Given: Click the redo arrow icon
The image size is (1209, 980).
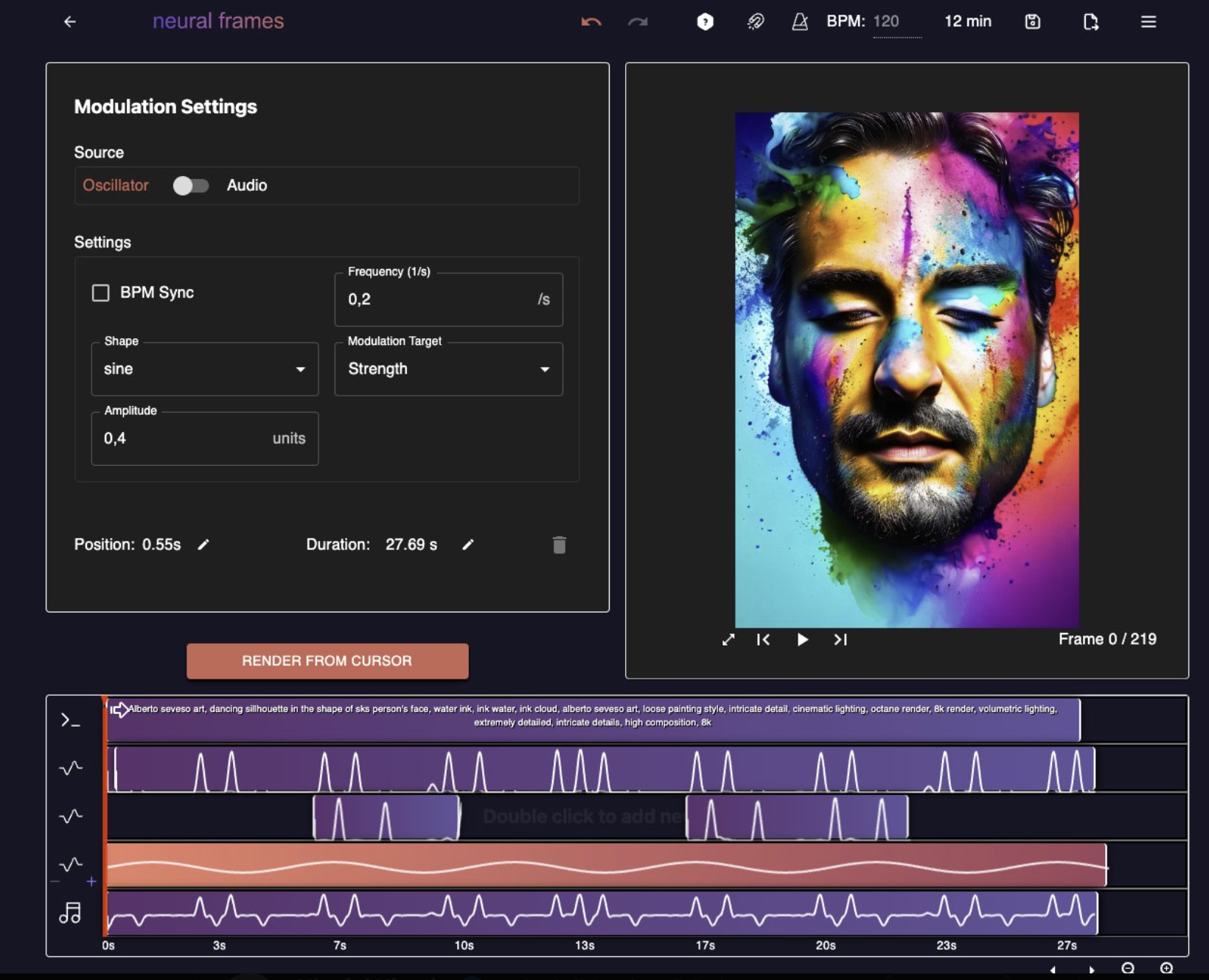Looking at the screenshot, I should point(638,22).
